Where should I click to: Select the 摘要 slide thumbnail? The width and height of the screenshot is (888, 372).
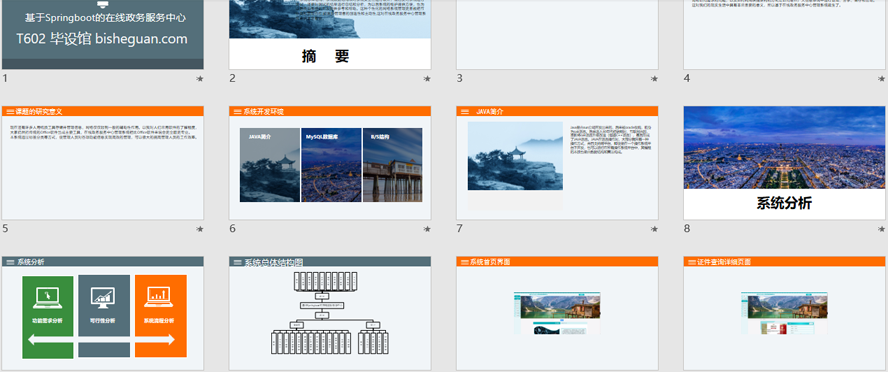pos(330,35)
